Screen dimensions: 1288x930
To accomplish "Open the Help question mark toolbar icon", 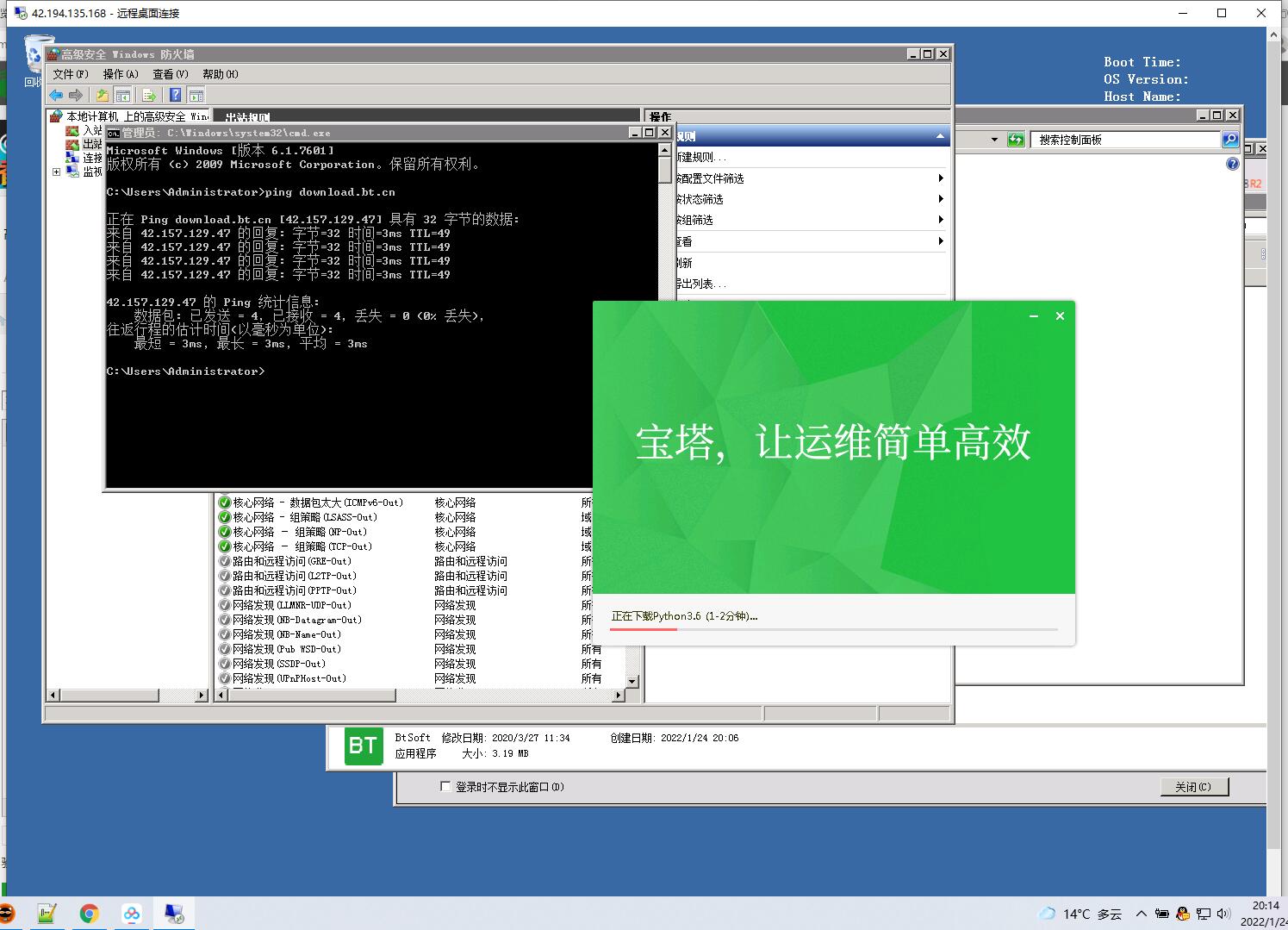I will [x=176, y=95].
